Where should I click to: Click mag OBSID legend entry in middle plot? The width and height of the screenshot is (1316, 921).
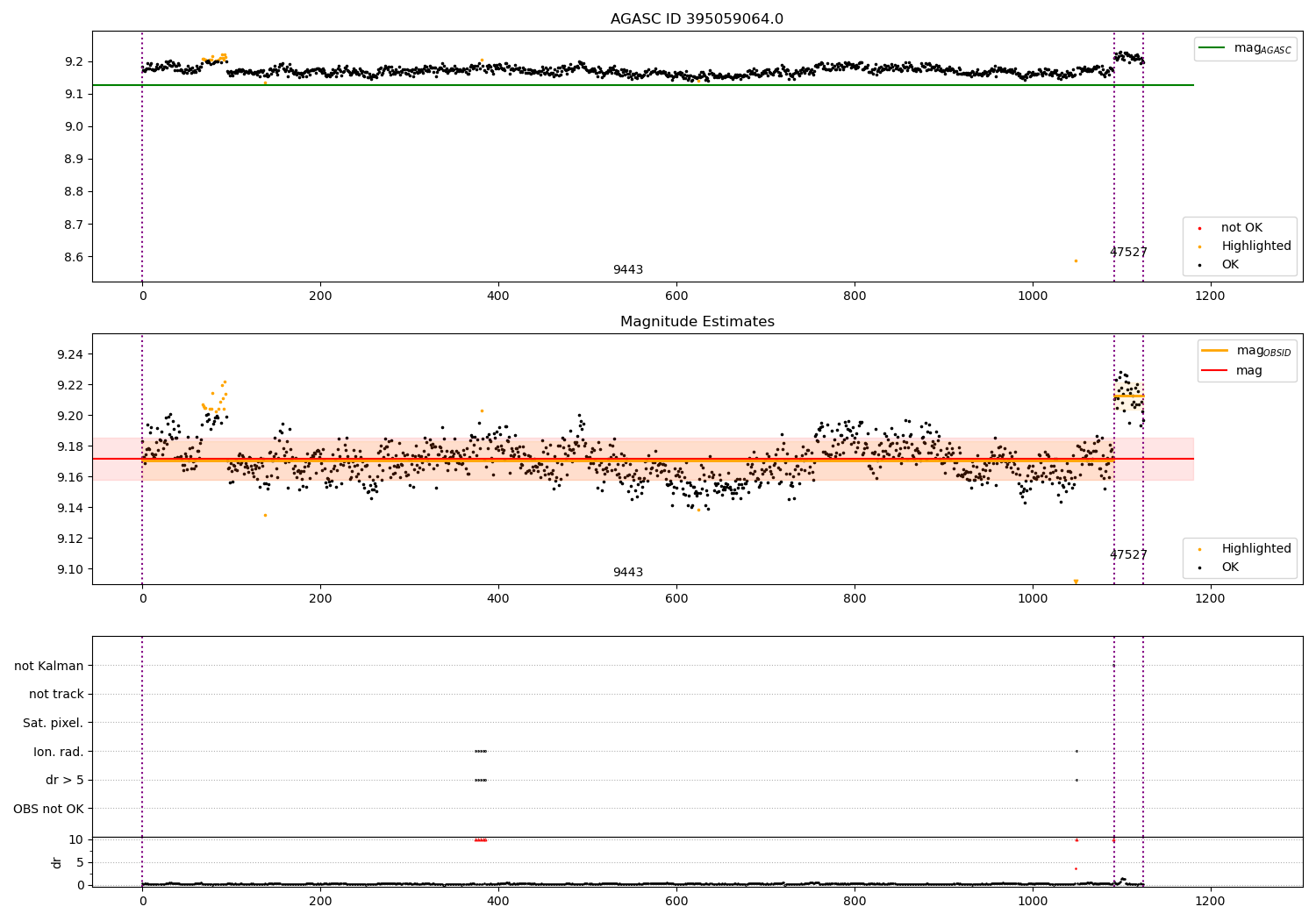tap(1263, 351)
